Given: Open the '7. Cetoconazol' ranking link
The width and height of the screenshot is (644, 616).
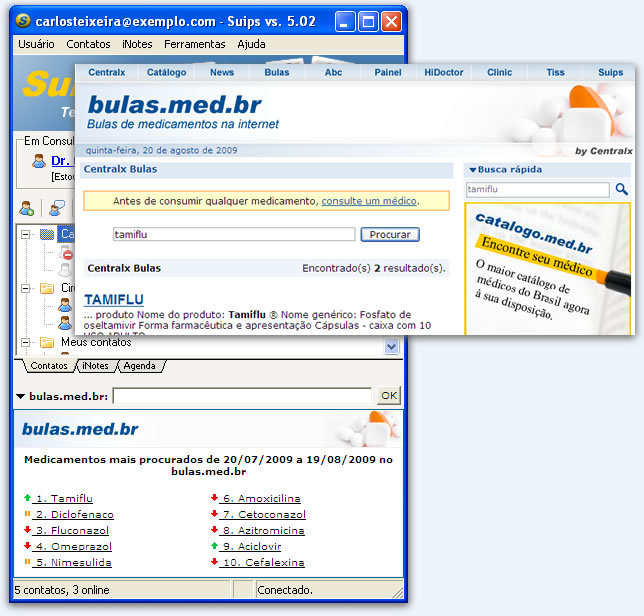Looking at the screenshot, I should [x=263, y=514].
